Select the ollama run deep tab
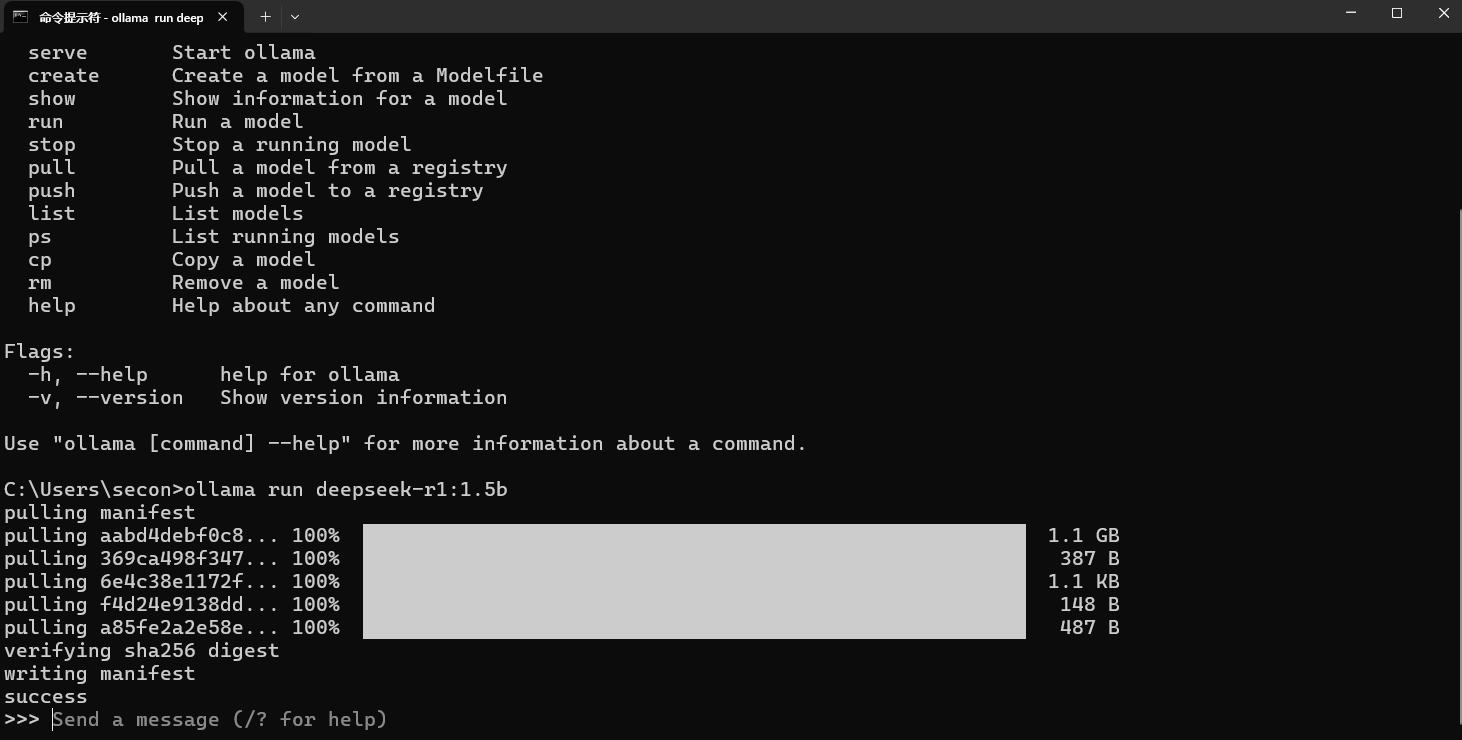This screenshot has width=1462, height=740. click(x=121, y=17)
